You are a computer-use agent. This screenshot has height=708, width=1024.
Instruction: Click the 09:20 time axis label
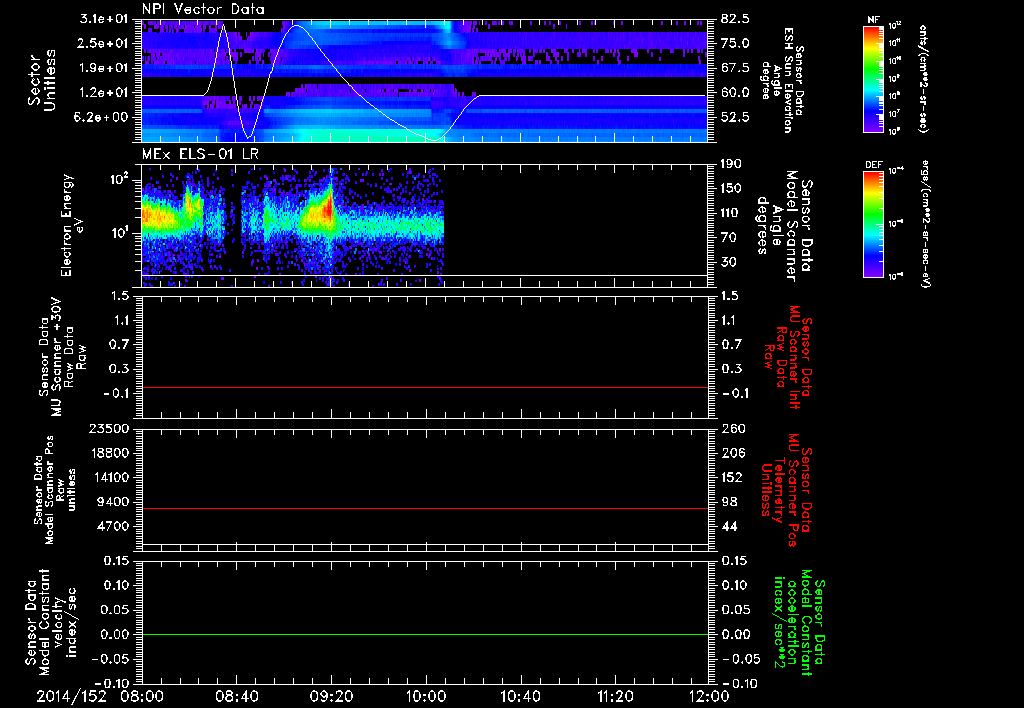(331, 696)
